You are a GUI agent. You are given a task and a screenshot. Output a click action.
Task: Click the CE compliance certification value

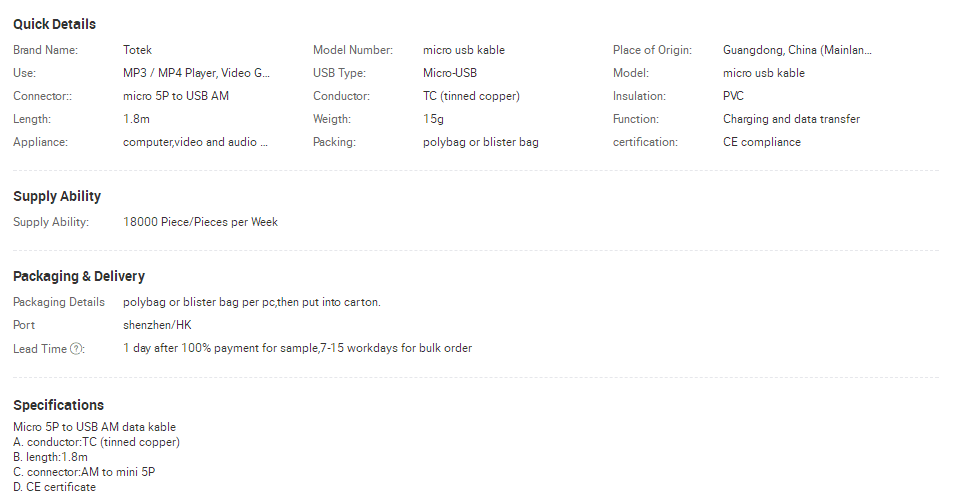pos(761,142)
